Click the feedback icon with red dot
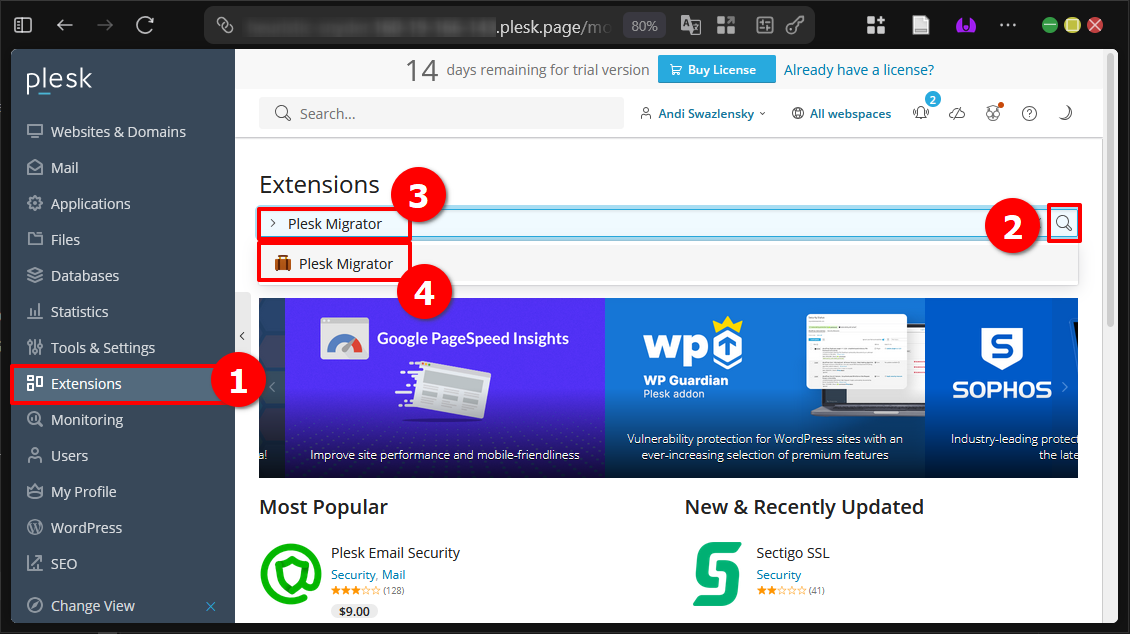 point(993,113)
